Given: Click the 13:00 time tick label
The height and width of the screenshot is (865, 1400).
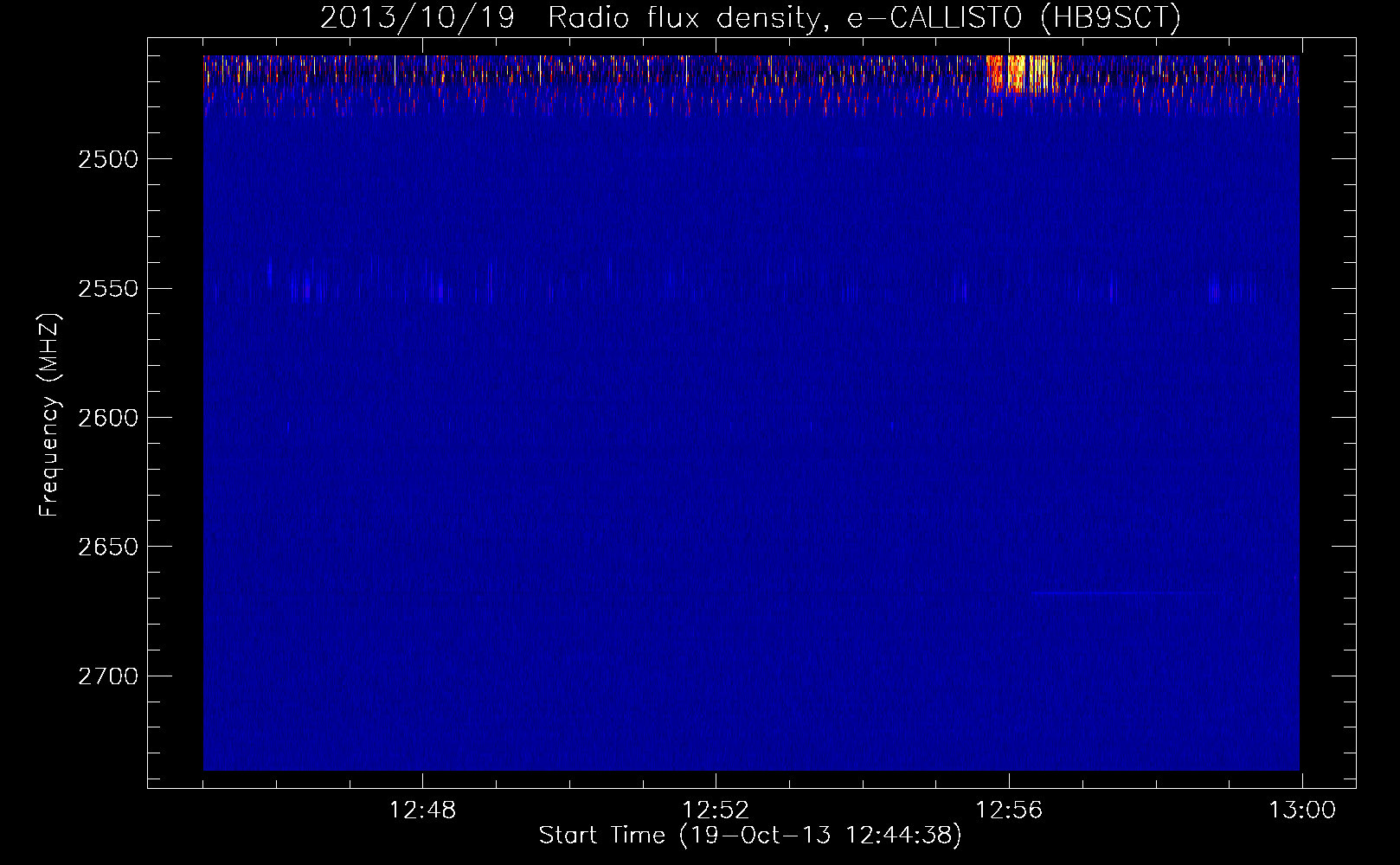Looking at the screenshot, I should (1302, 811).
